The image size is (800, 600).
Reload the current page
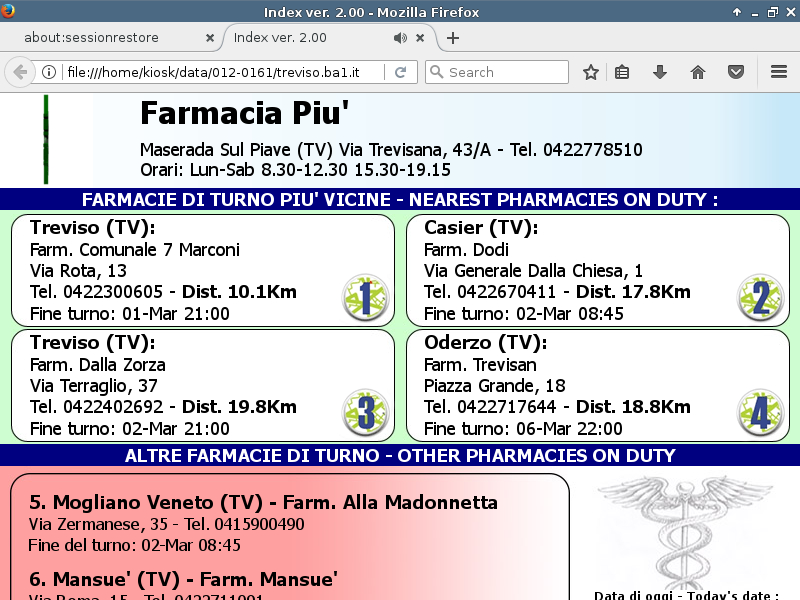400,72
